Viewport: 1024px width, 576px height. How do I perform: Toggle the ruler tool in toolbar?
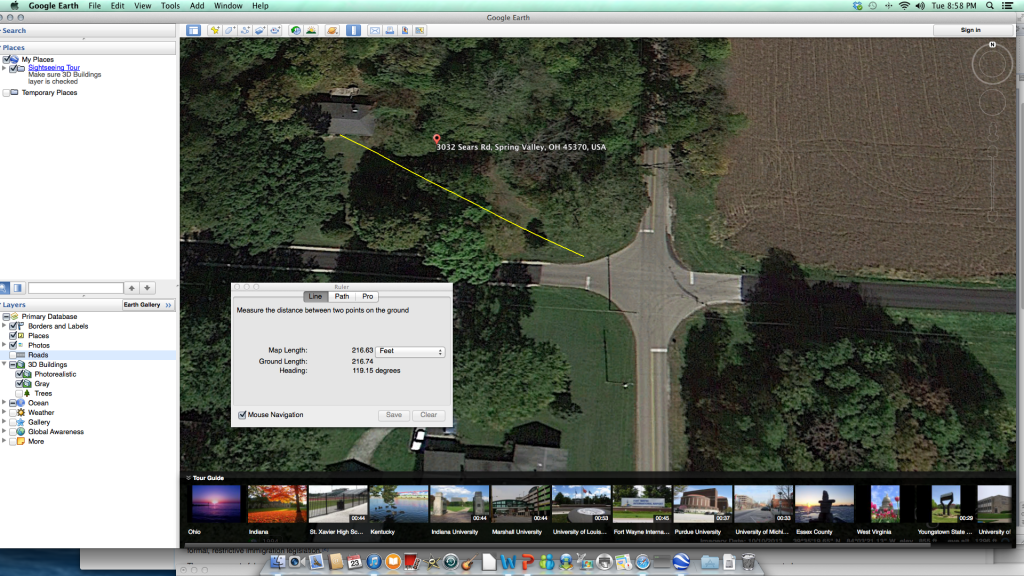(353, 30)
